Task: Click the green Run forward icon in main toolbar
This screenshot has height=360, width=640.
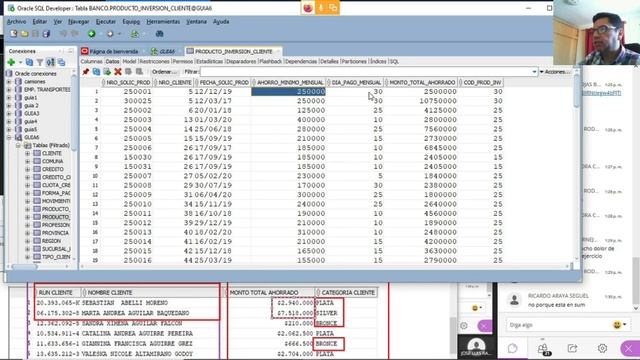Action: click(92, 34)
